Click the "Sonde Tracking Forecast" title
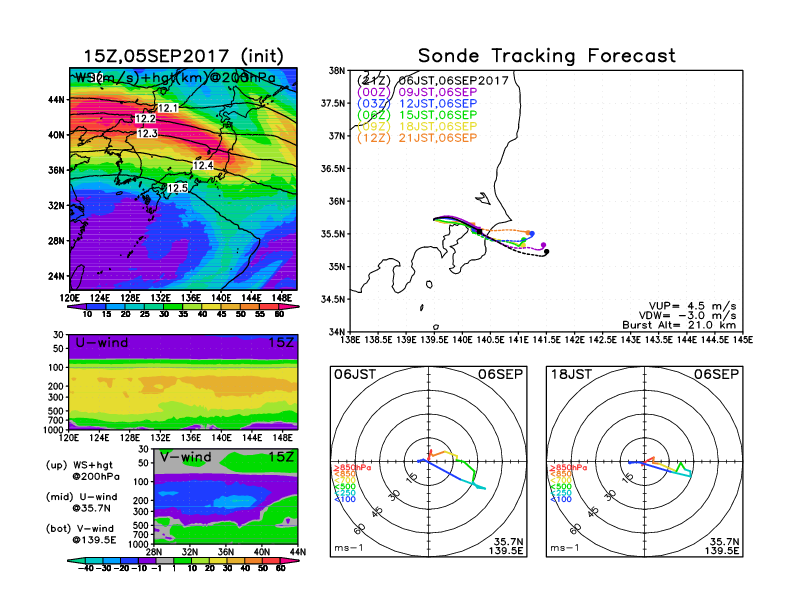This screenshot has width=792, height=612. 547,56
